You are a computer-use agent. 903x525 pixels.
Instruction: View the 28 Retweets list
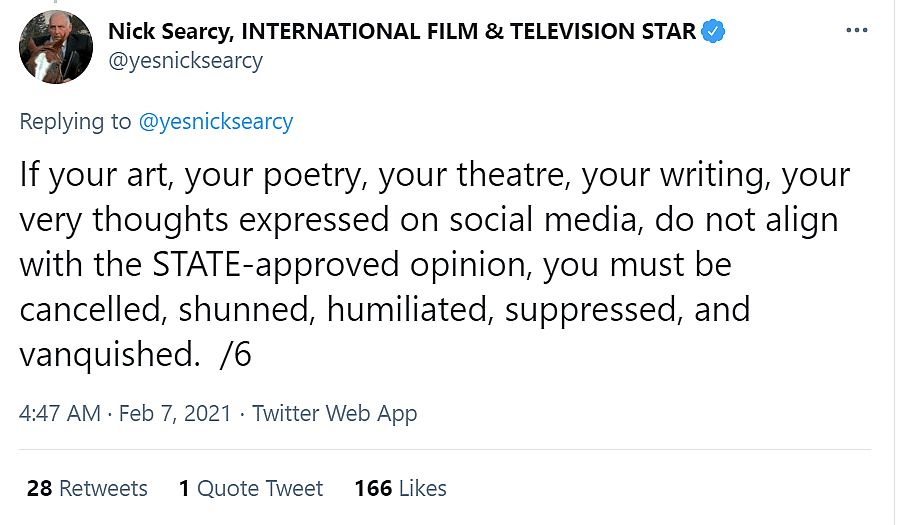(x=87, y=488)
